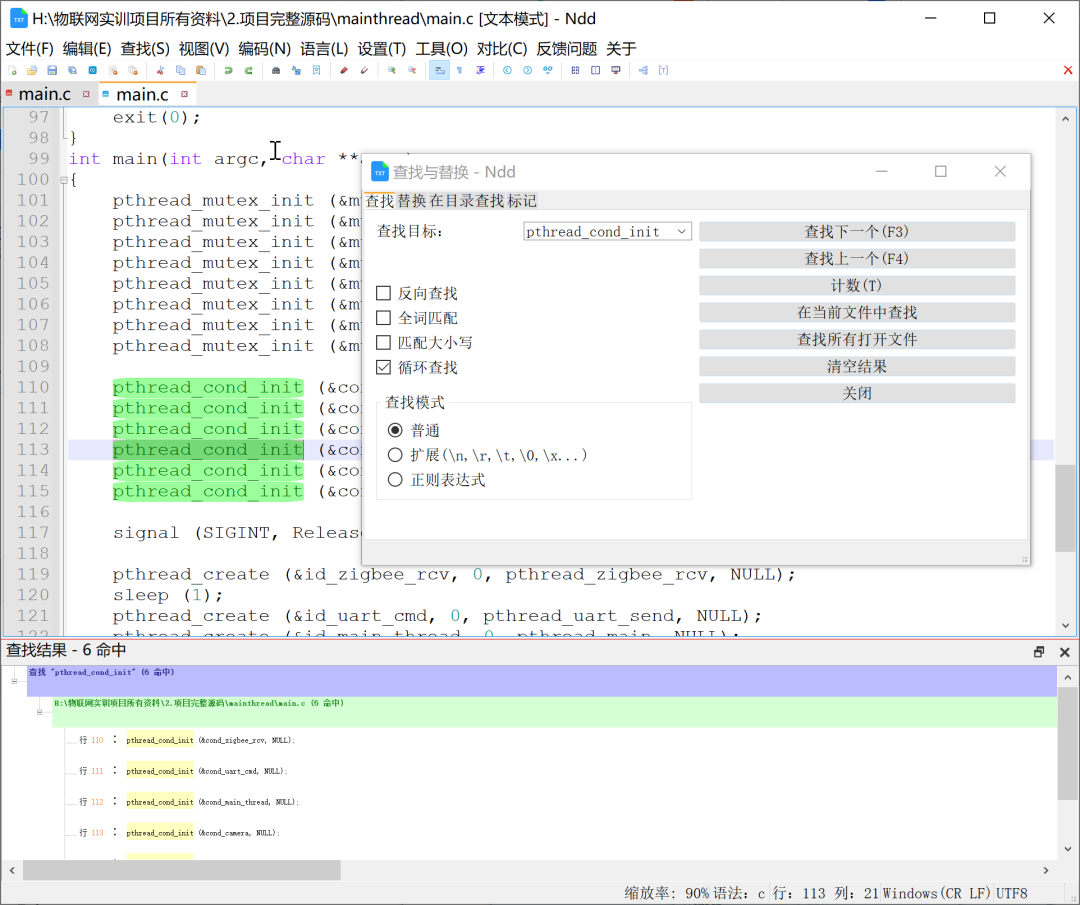Image resolution: width=1080 pixels, height=905 pixels.
Task: Switch to the second main.c tab
Action: tap(143, 93)
